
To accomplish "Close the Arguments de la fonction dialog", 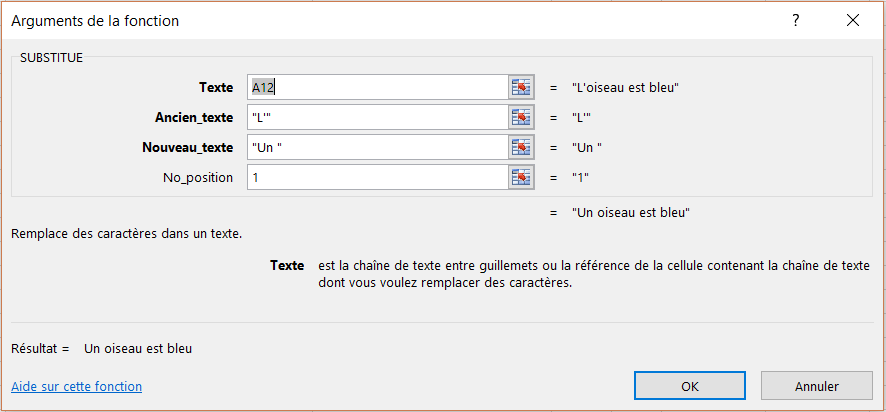I will point(852,20).
